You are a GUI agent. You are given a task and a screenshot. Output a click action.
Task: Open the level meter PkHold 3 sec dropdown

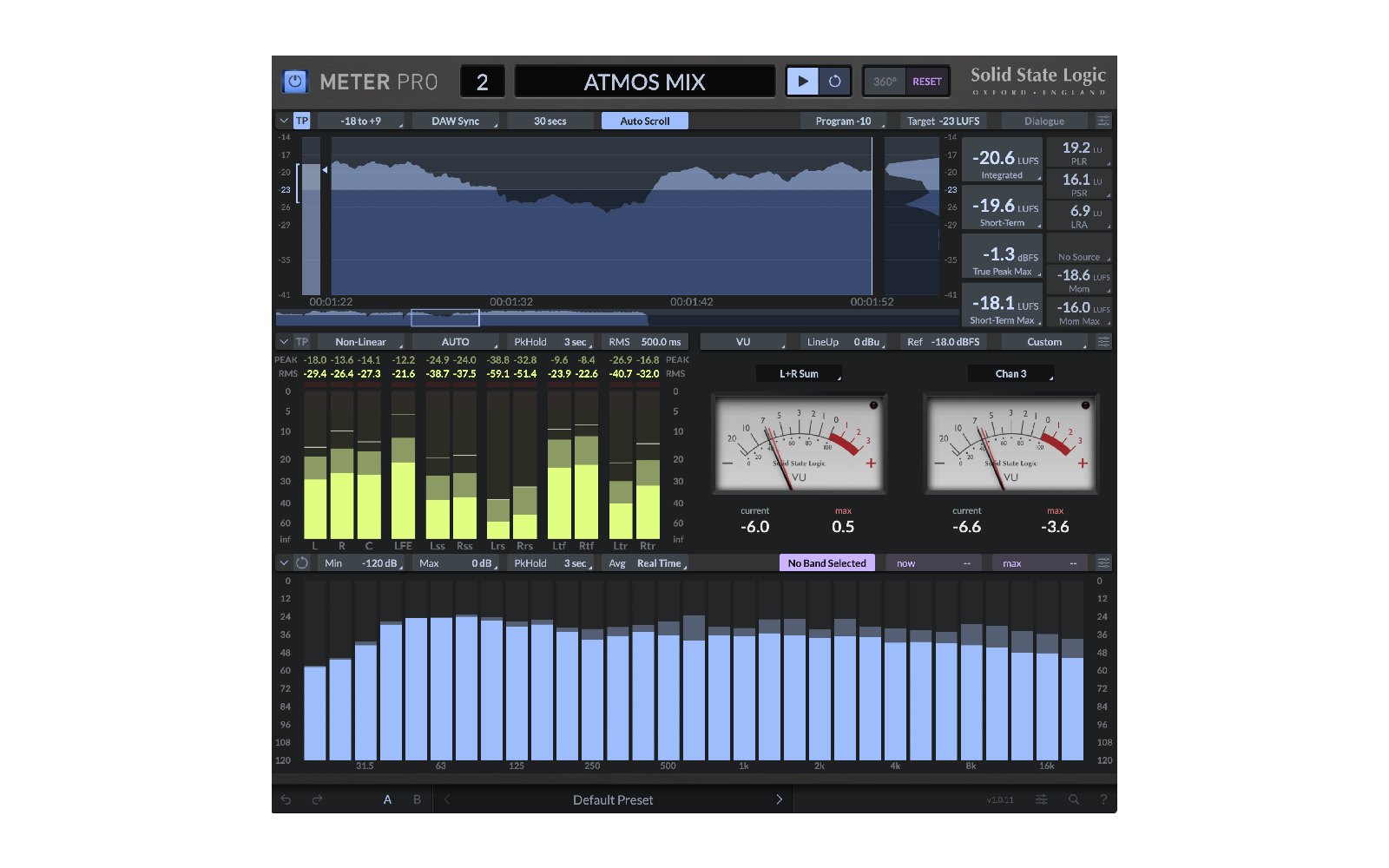[550, 342]
